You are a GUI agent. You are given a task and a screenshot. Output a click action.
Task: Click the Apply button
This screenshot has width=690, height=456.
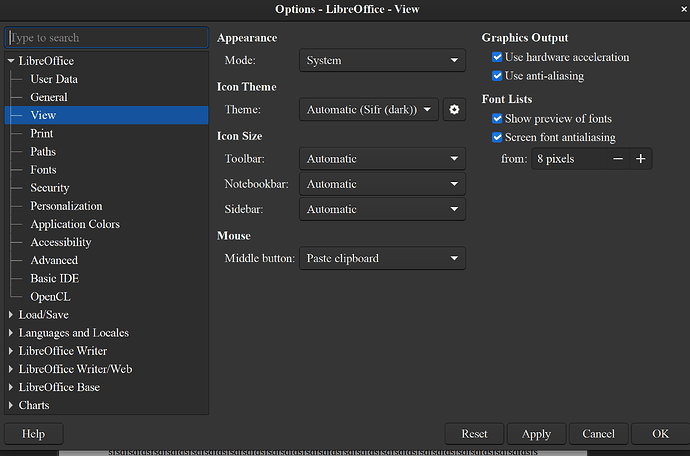click(536, 434)
